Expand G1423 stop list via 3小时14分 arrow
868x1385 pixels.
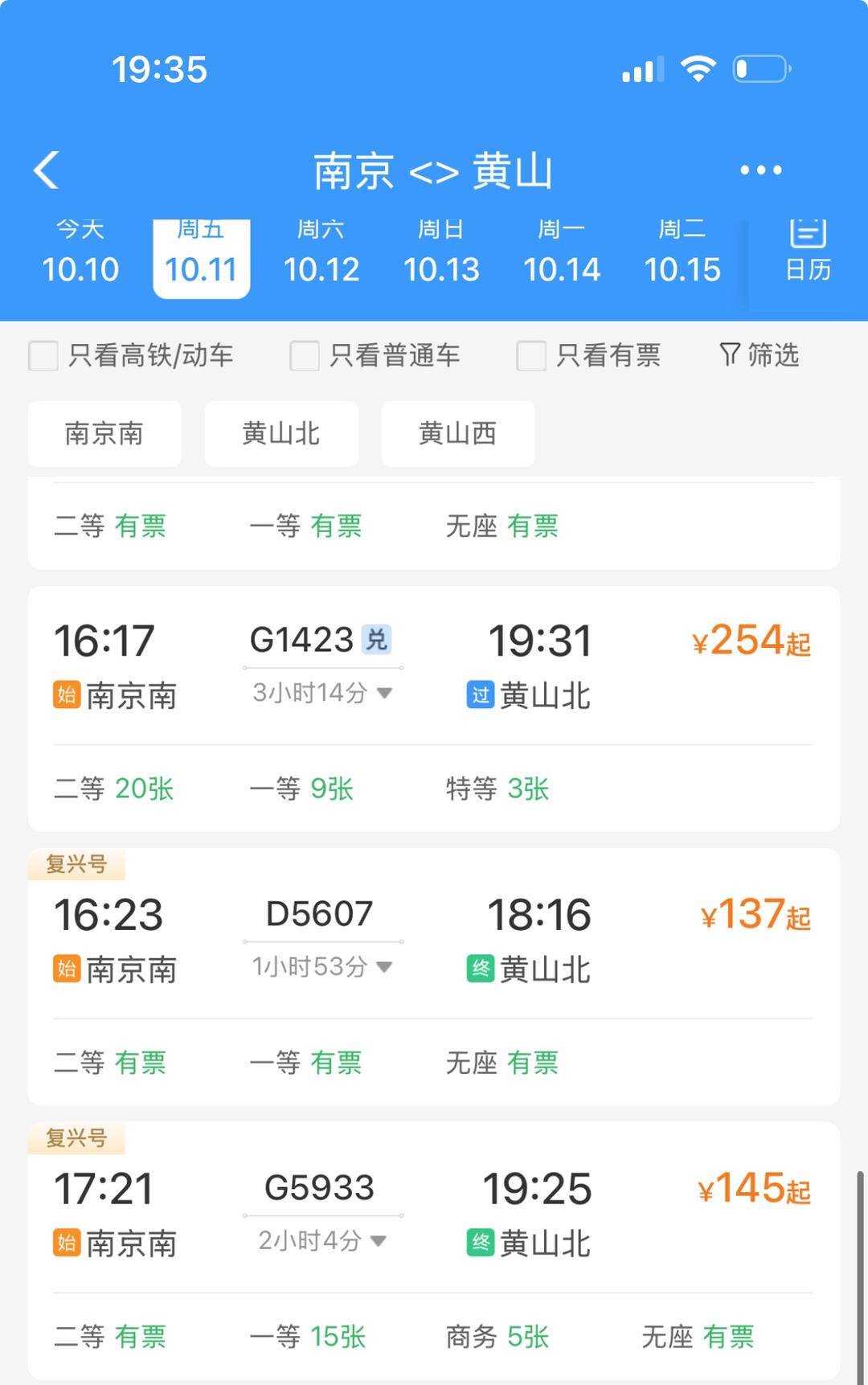pos(384,693)
